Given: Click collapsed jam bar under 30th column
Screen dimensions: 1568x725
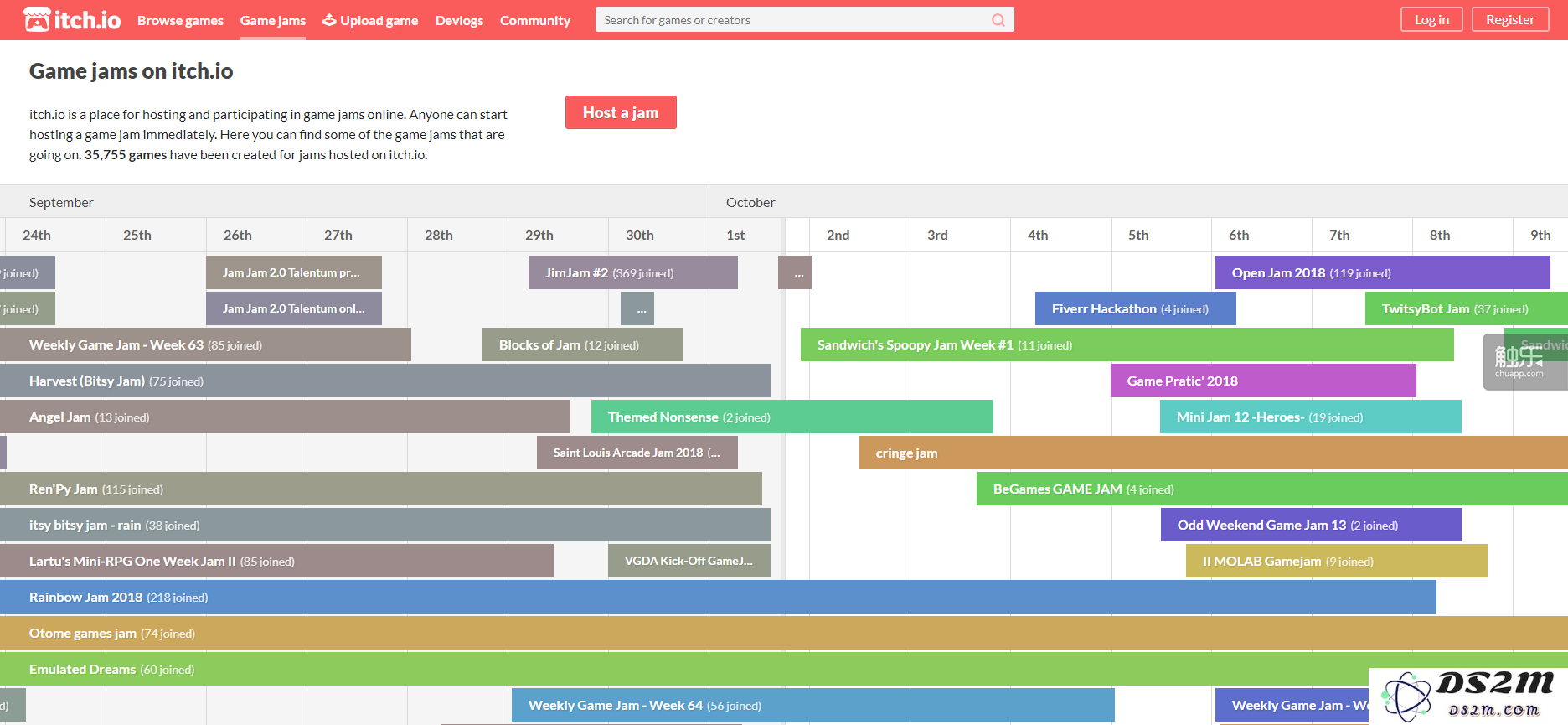Looking at the screenshot, I should (637, 308).
